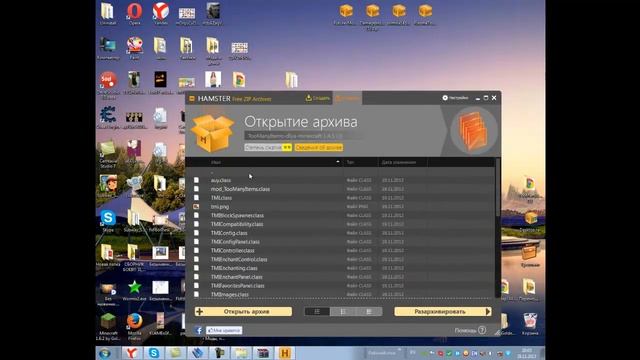Select the tmi.png file name

tap(220, 207)
